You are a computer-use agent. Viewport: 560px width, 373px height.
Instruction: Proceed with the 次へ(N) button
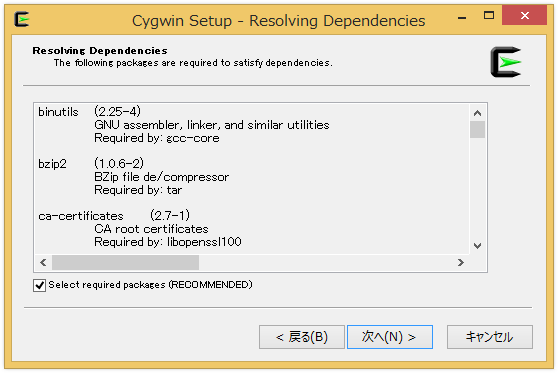(x=390, y=337)
